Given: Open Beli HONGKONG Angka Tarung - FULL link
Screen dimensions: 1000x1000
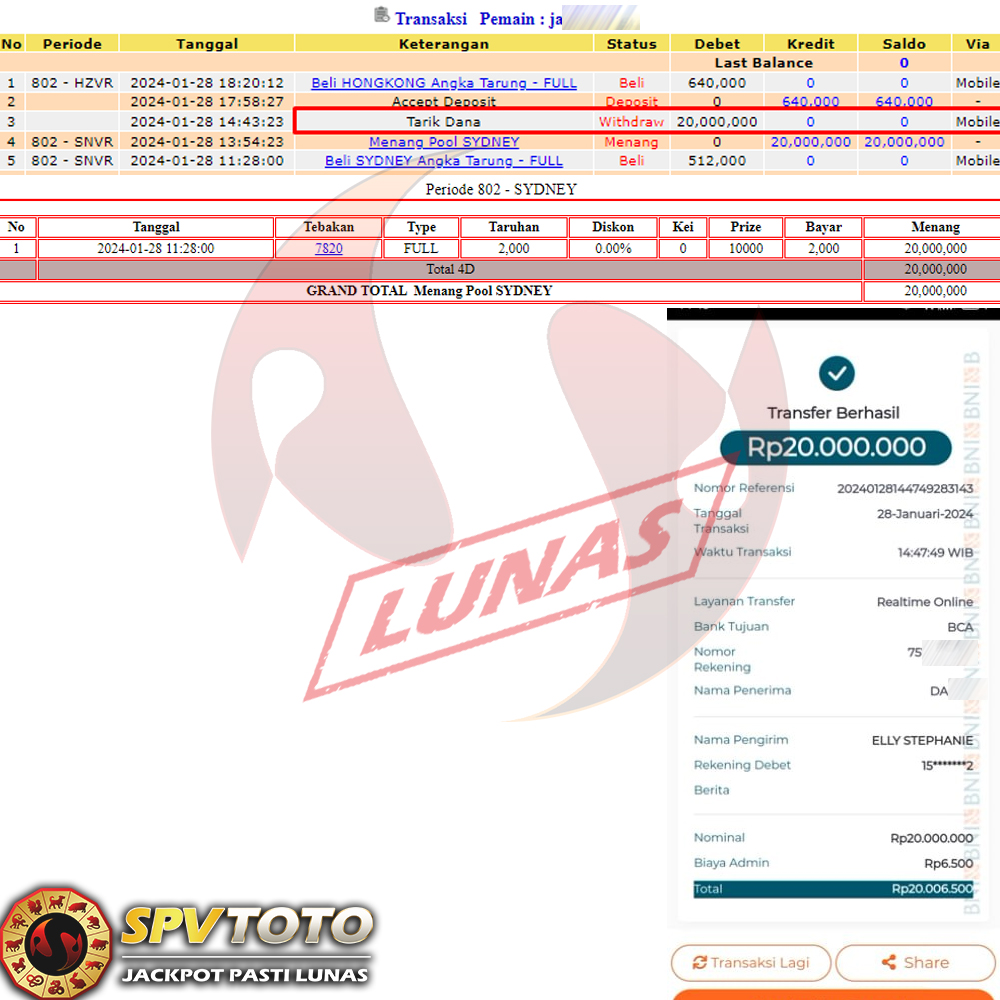Looking at the screenshot, I should click(x=444, y=83).
